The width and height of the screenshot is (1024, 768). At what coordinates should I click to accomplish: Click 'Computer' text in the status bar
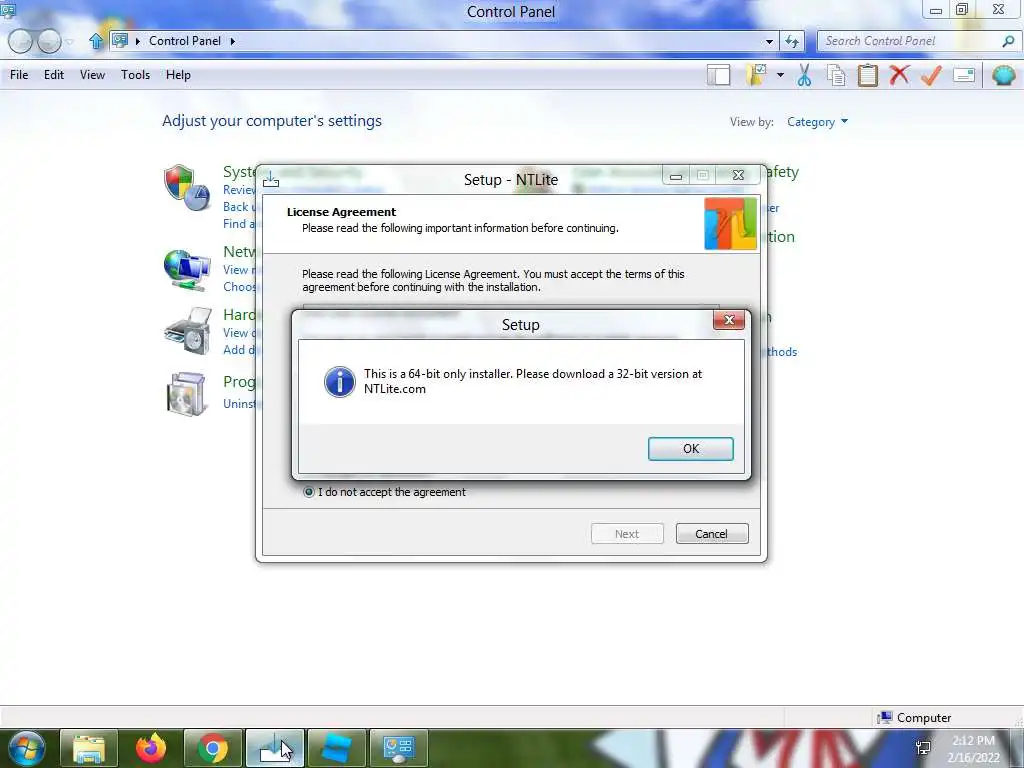(x=923, y=718)
